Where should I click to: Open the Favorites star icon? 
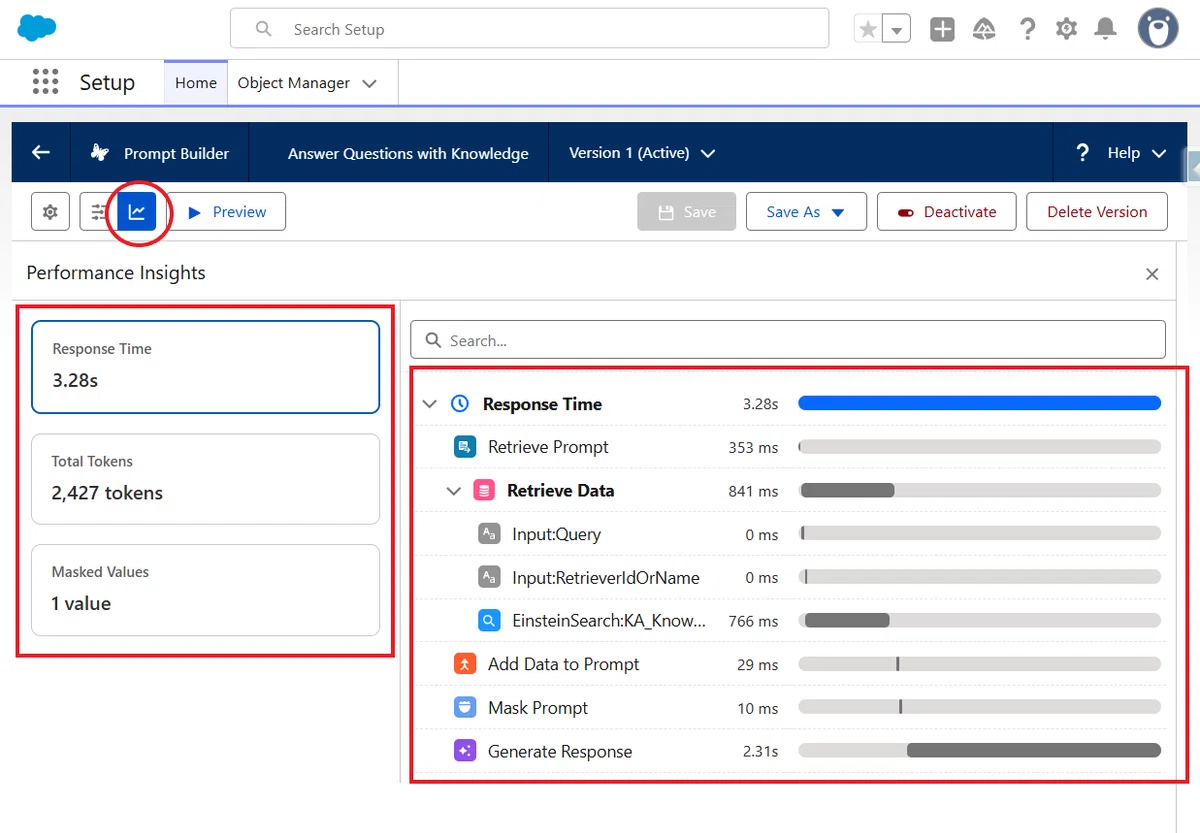click(868, 29)
